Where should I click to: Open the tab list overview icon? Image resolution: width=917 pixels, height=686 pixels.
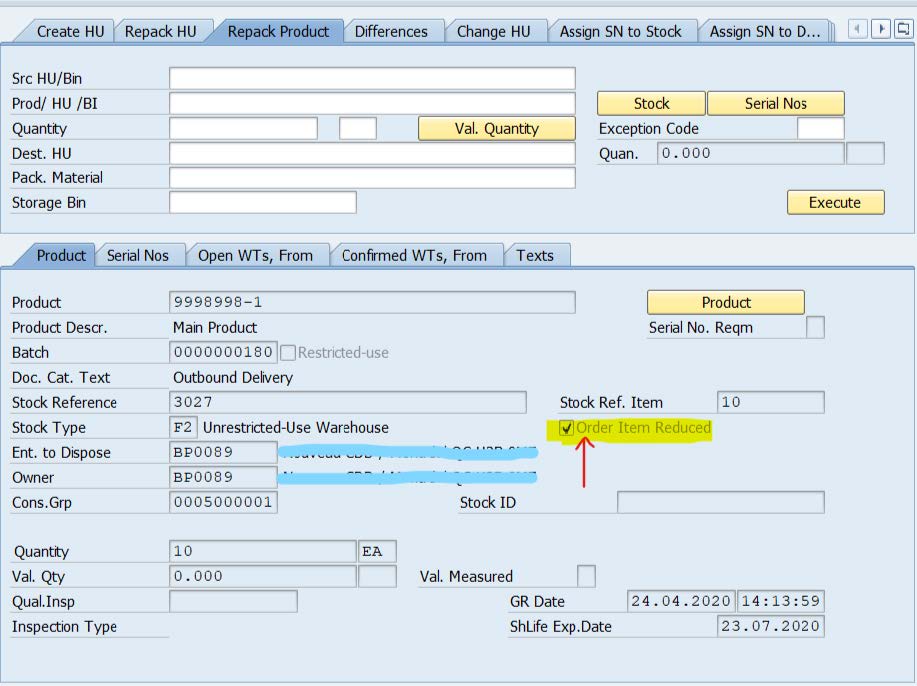[x=903, y=30]
